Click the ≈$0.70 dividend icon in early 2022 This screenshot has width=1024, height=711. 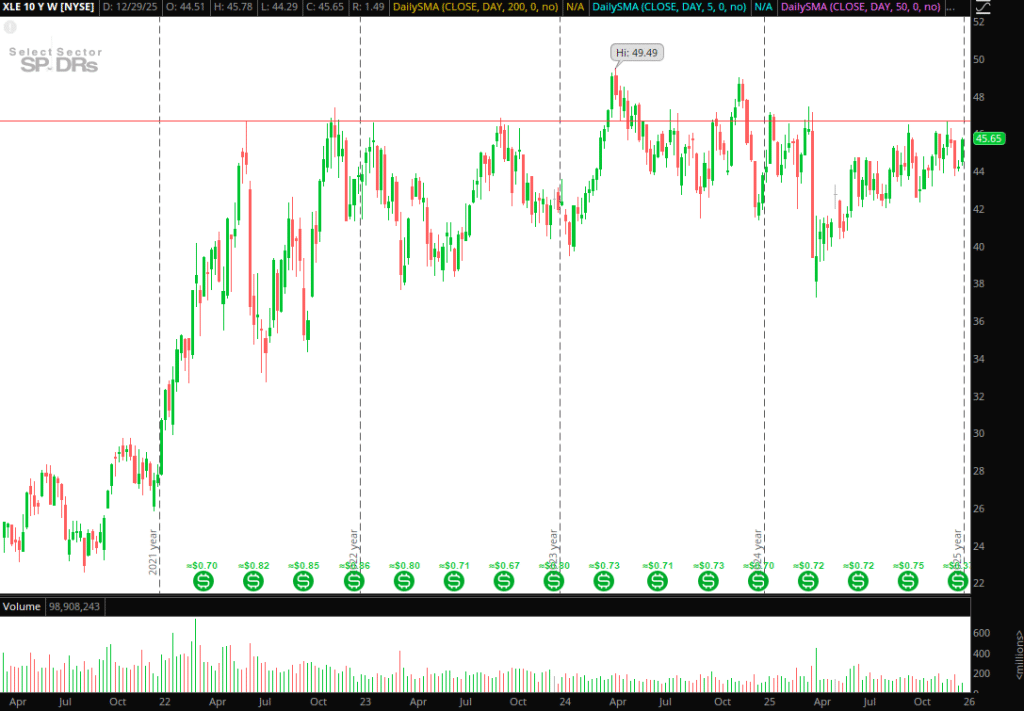(x=203, y=580)
